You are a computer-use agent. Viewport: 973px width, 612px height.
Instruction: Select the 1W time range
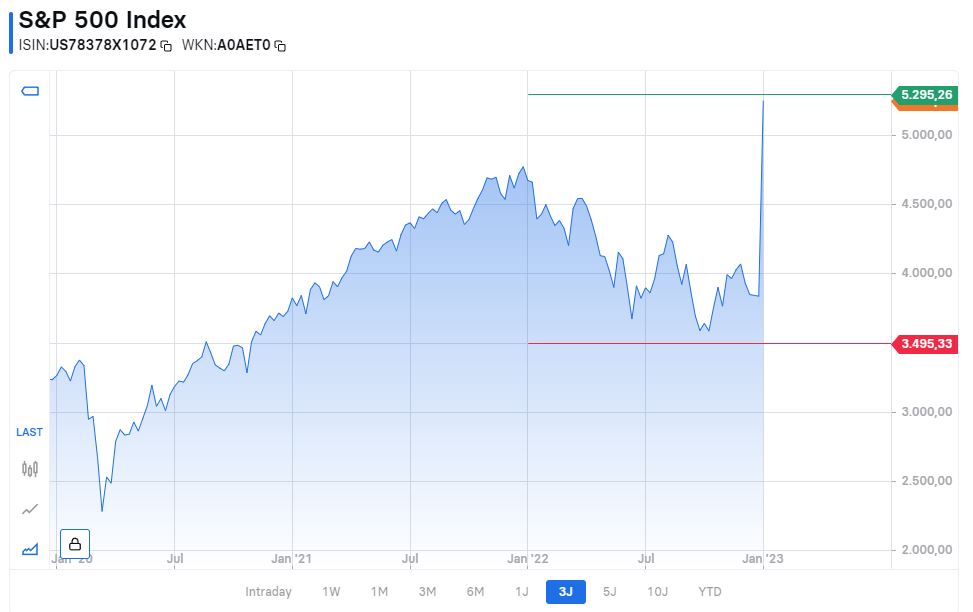pos(331,591)
